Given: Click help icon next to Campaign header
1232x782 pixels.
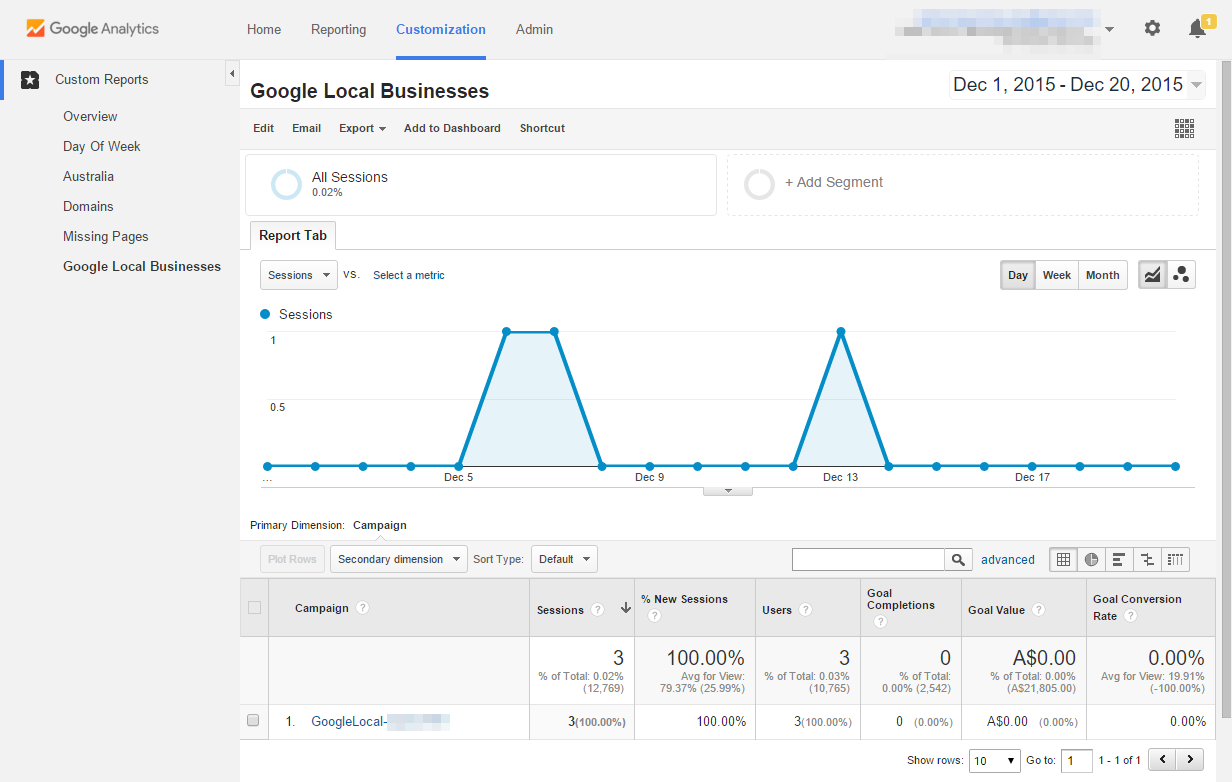Looking at the screenshot, I should pyautogui.click(x=363, y=608).
